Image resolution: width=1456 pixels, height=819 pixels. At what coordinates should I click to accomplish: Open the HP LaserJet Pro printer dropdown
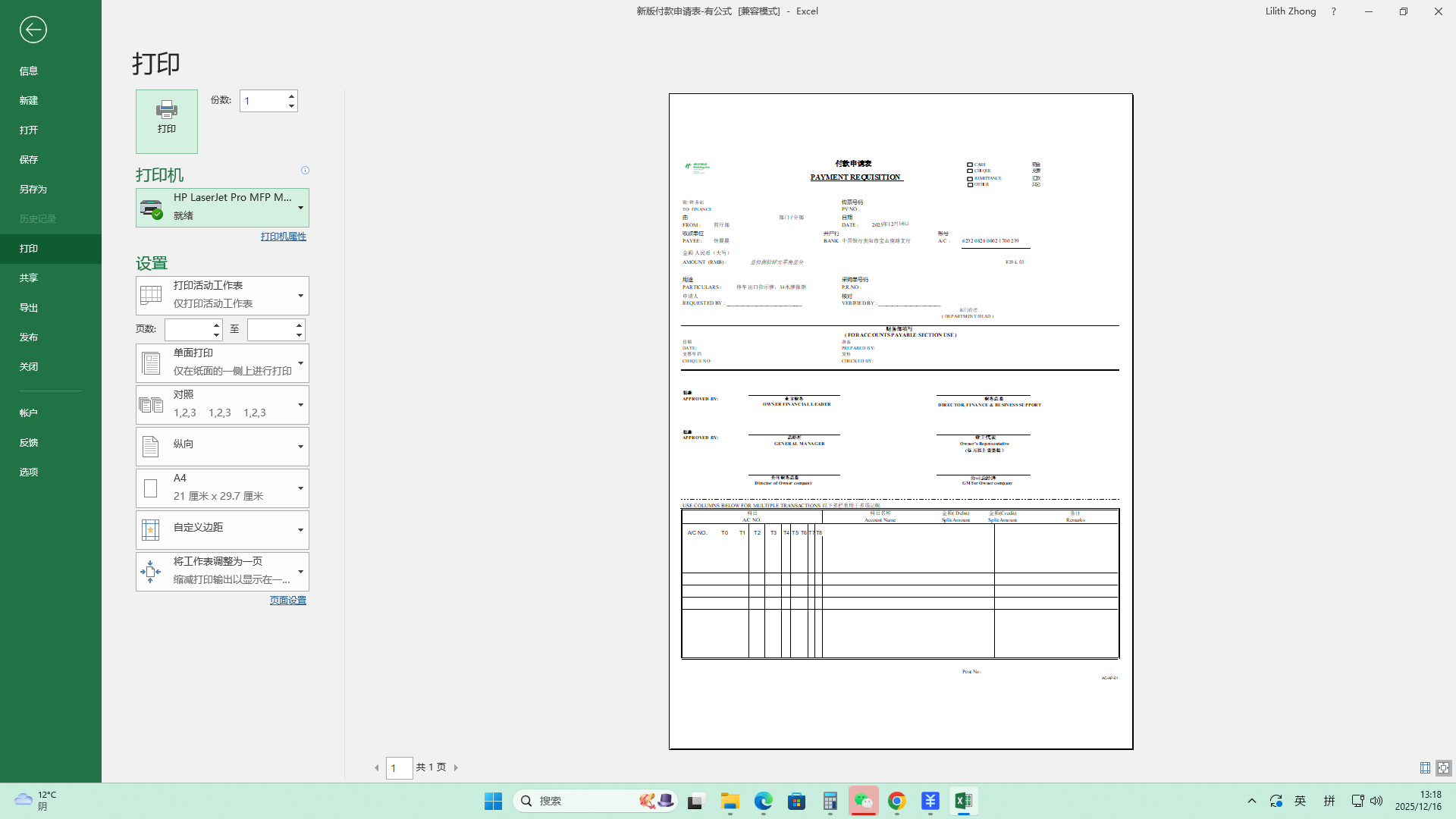[x=222, y=208]
